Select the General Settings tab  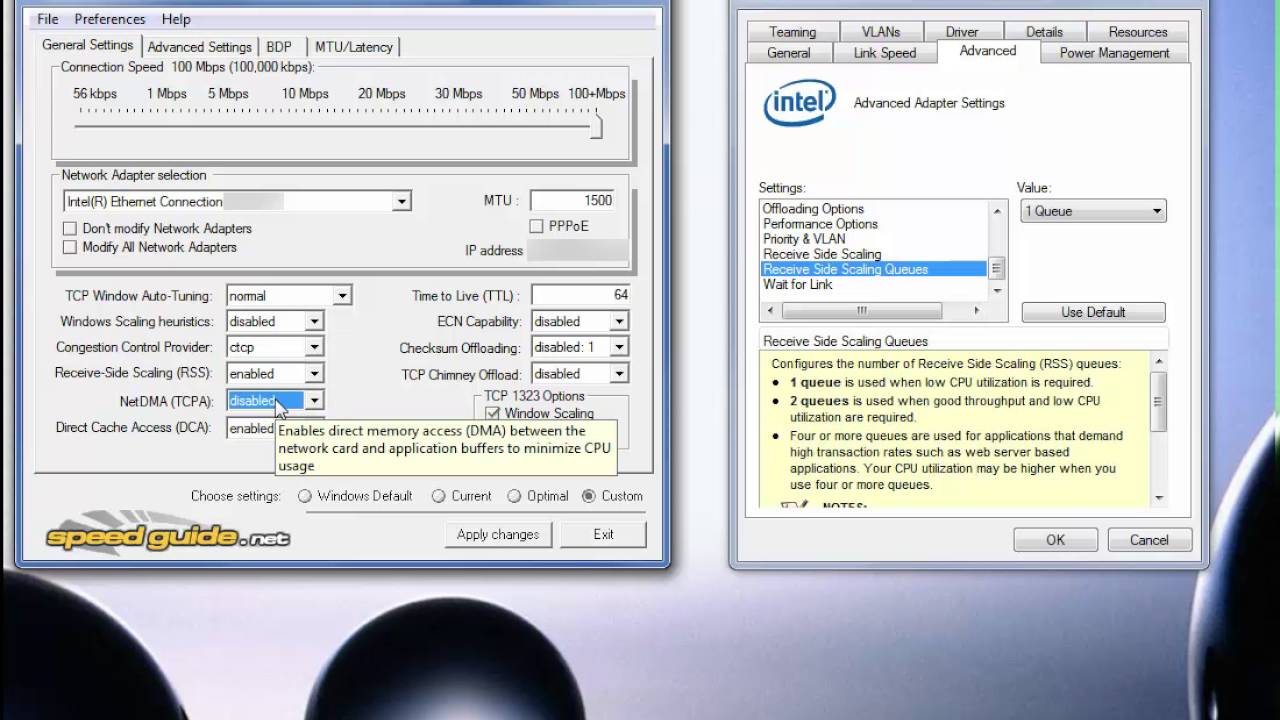[87, 45]
